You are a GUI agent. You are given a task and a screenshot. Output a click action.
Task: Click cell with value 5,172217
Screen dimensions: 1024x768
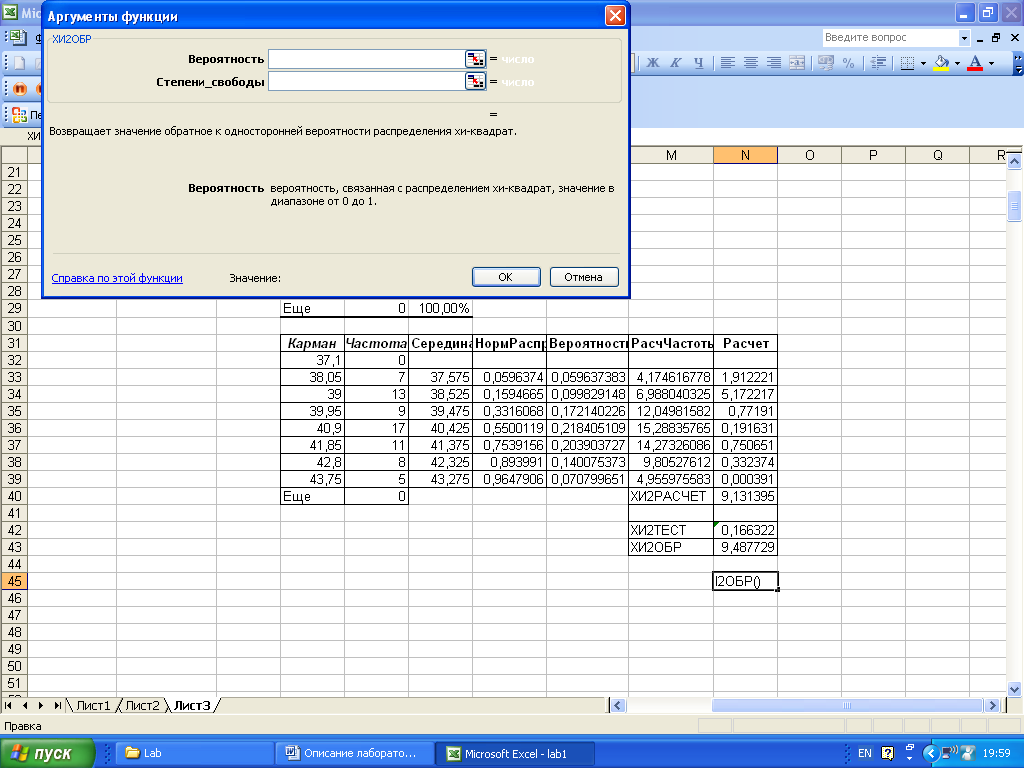point(745,394)
